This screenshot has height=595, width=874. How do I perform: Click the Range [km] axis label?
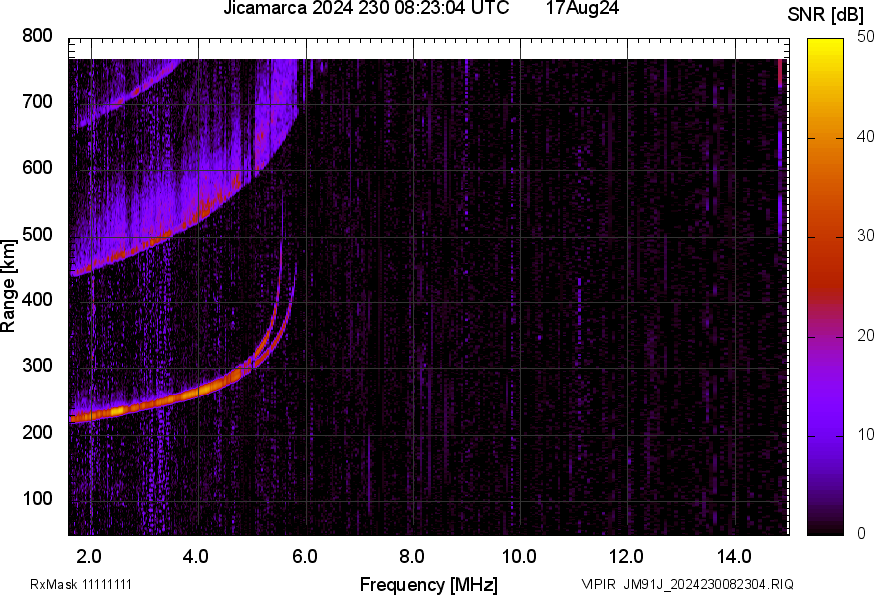tap(9, 284)
